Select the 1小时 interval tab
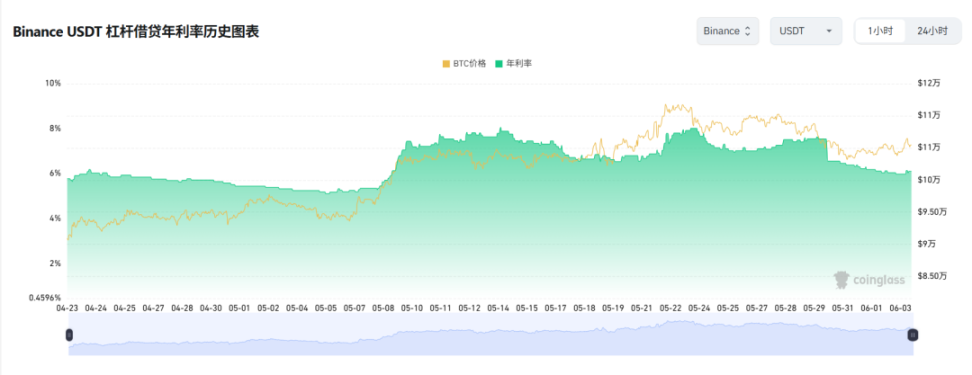 [x=880, y=31]
